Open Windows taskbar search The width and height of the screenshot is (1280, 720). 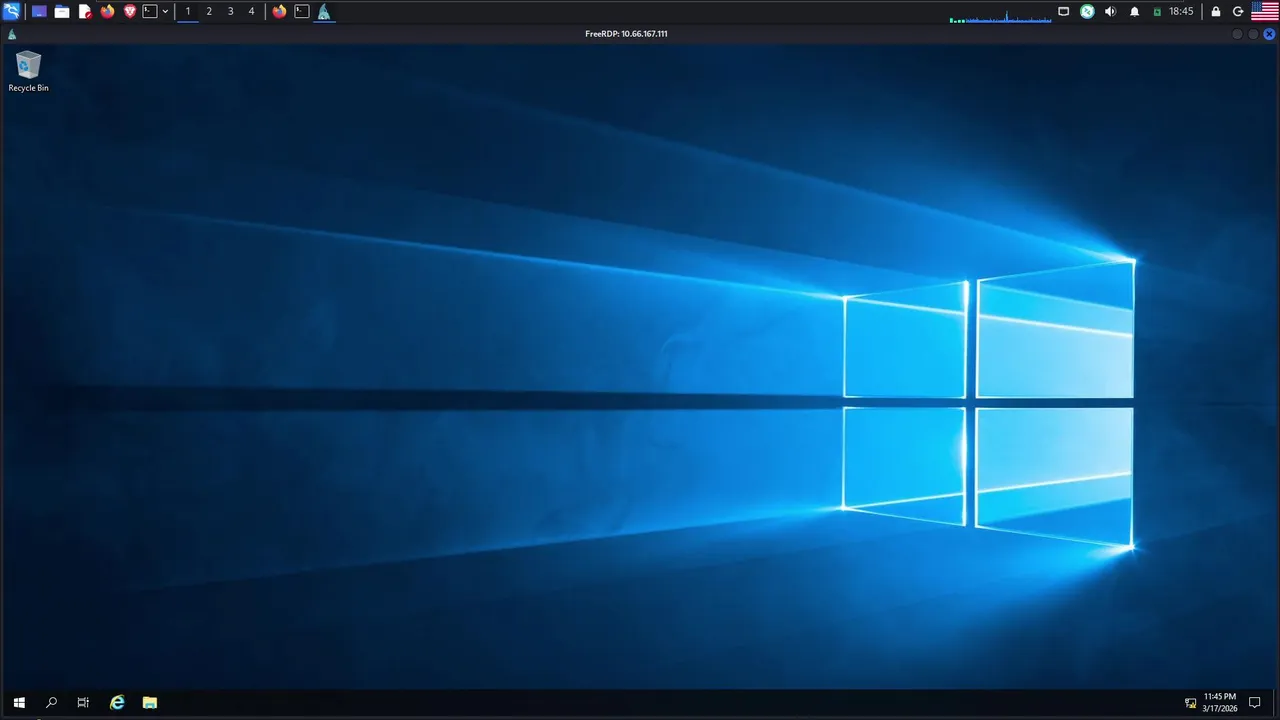coord(52,703)
